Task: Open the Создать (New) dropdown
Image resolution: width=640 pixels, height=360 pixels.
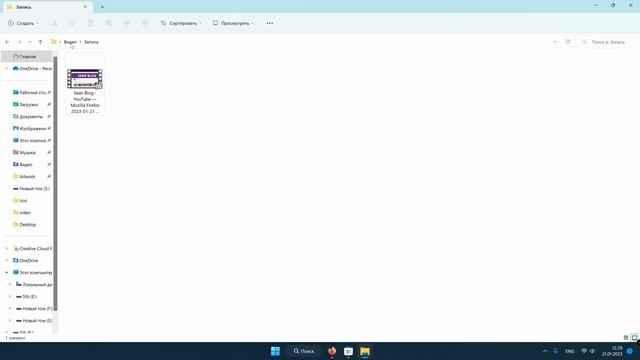Action: tap(23, 23)
